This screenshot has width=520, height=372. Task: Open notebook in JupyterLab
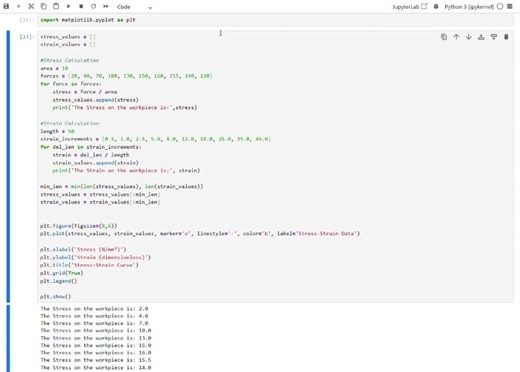pos(409,7)
